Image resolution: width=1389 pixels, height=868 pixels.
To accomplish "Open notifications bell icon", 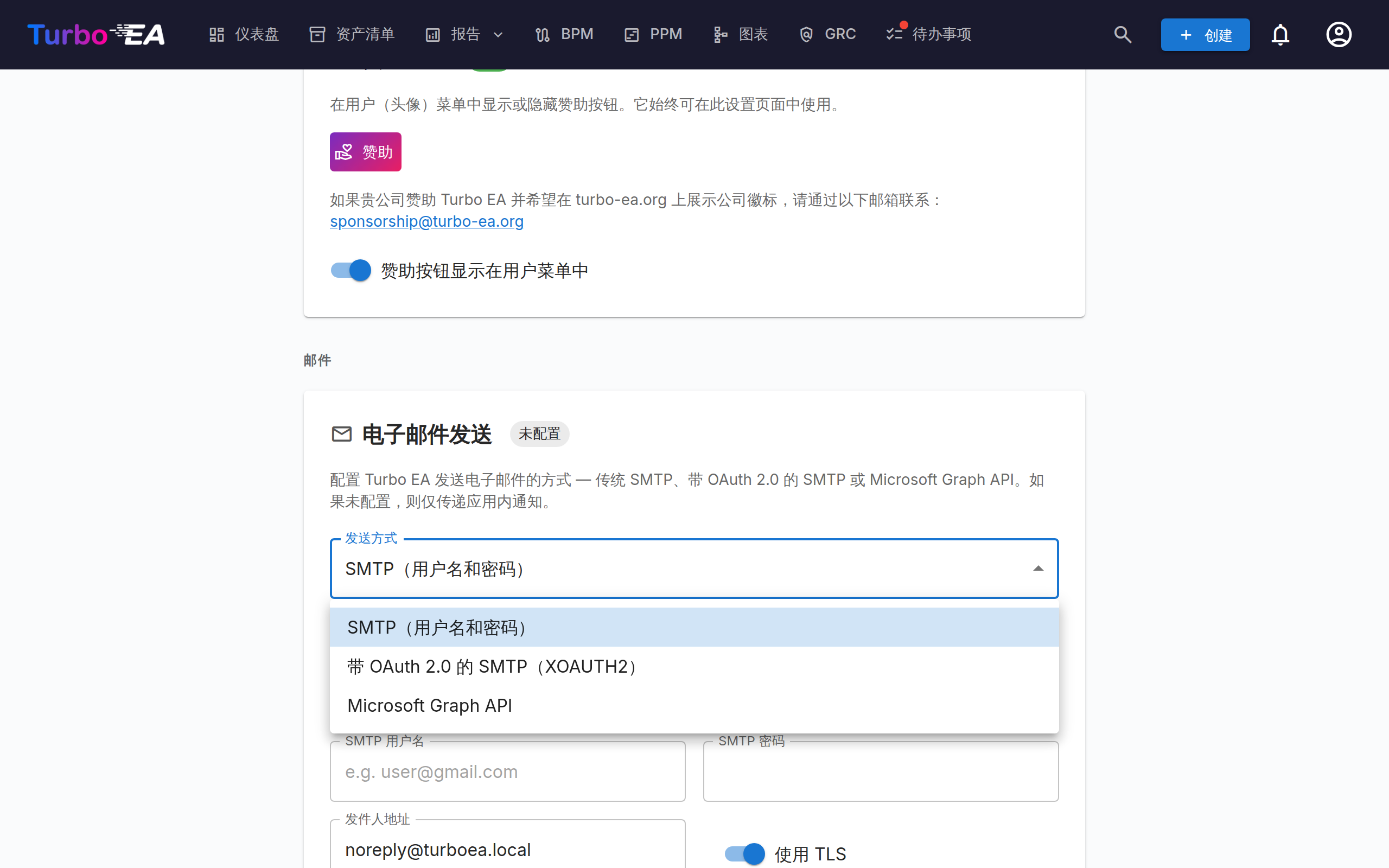I will click(x=1280, y=34).
